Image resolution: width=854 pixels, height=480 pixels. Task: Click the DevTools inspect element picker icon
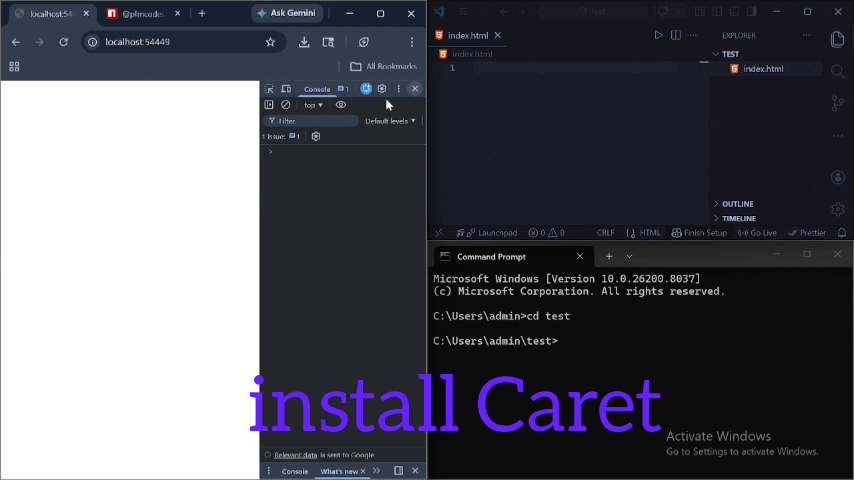point(269,89)
